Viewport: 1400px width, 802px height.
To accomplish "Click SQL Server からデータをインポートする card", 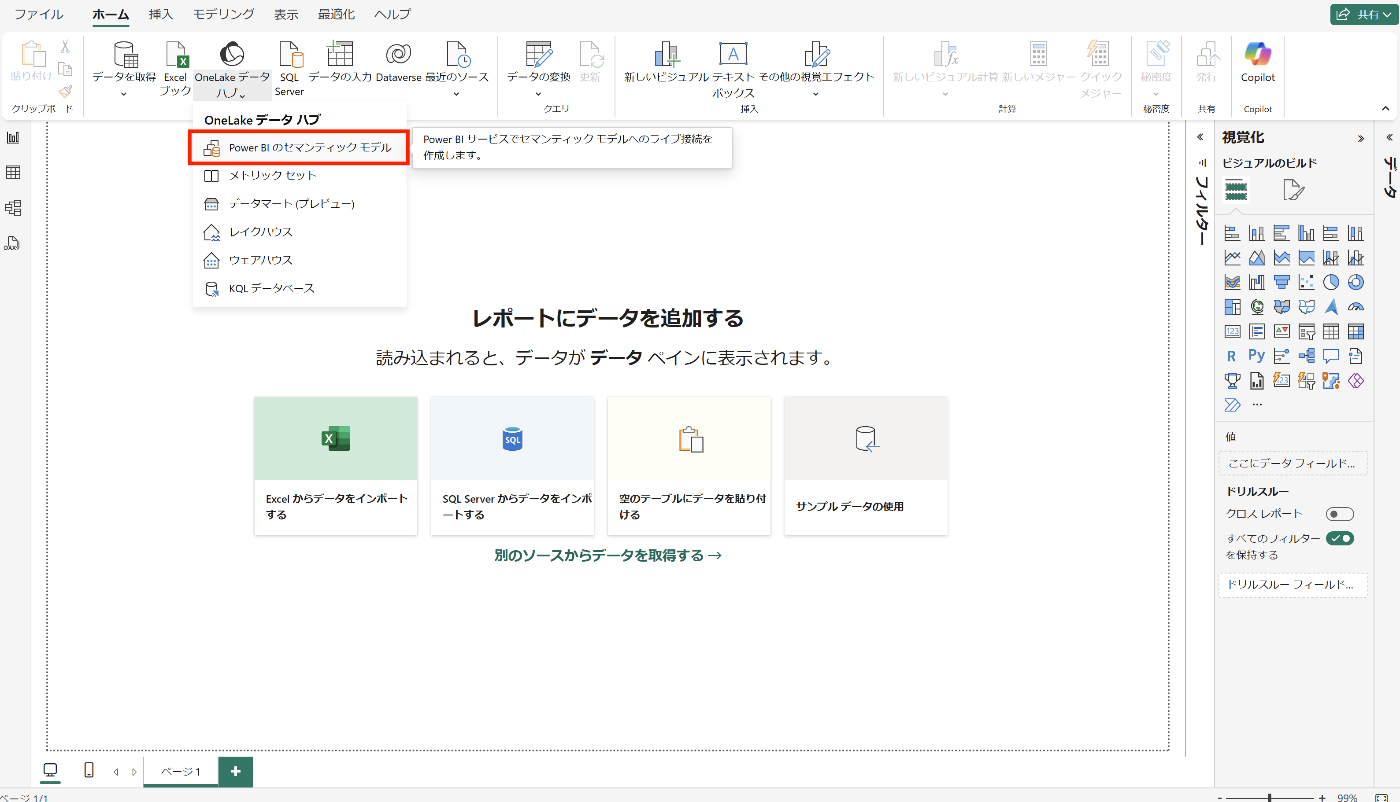I will (512, 465).
